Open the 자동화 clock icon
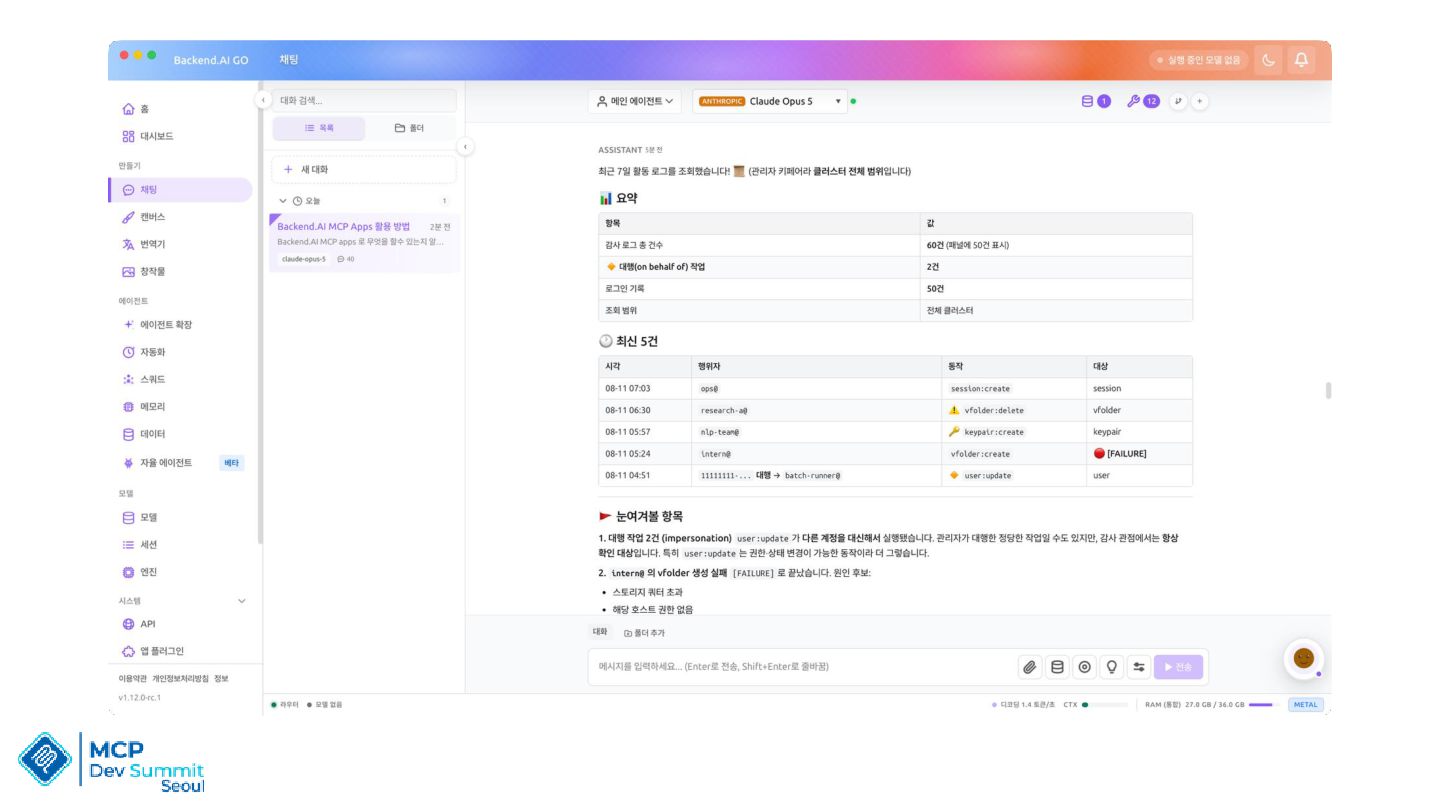Viewport: 1440px width, 811px height. tap(128, 352)
